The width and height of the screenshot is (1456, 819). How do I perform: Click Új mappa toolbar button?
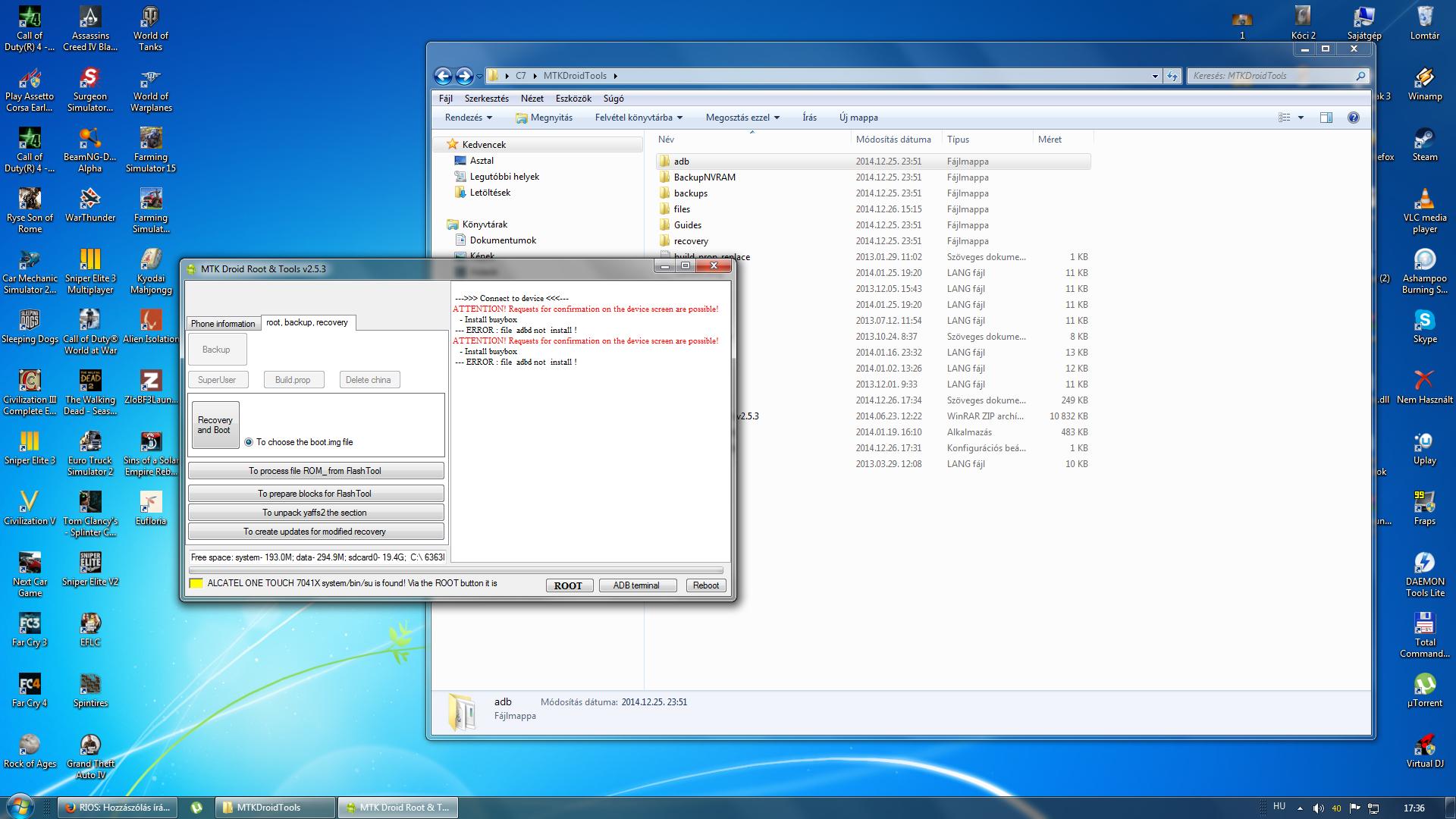[858, 118]
